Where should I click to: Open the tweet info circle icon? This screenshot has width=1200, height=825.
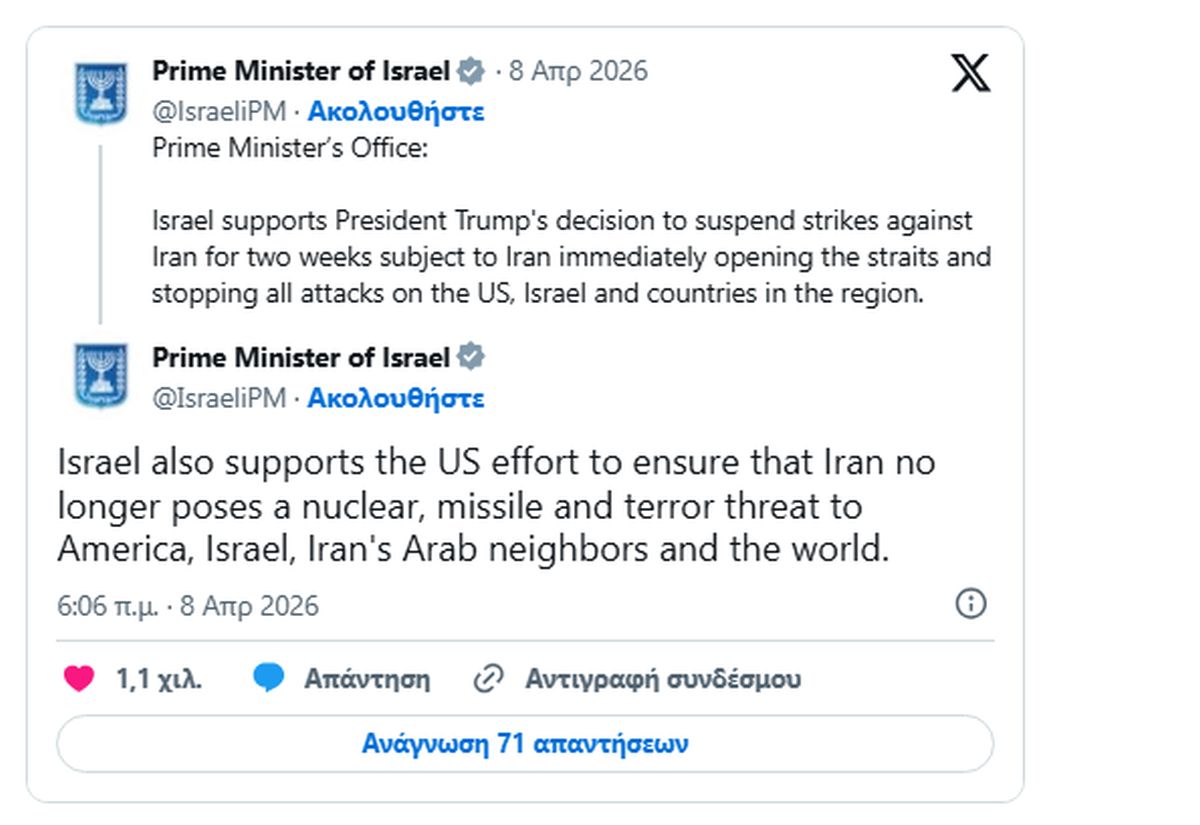click(971, 604)
